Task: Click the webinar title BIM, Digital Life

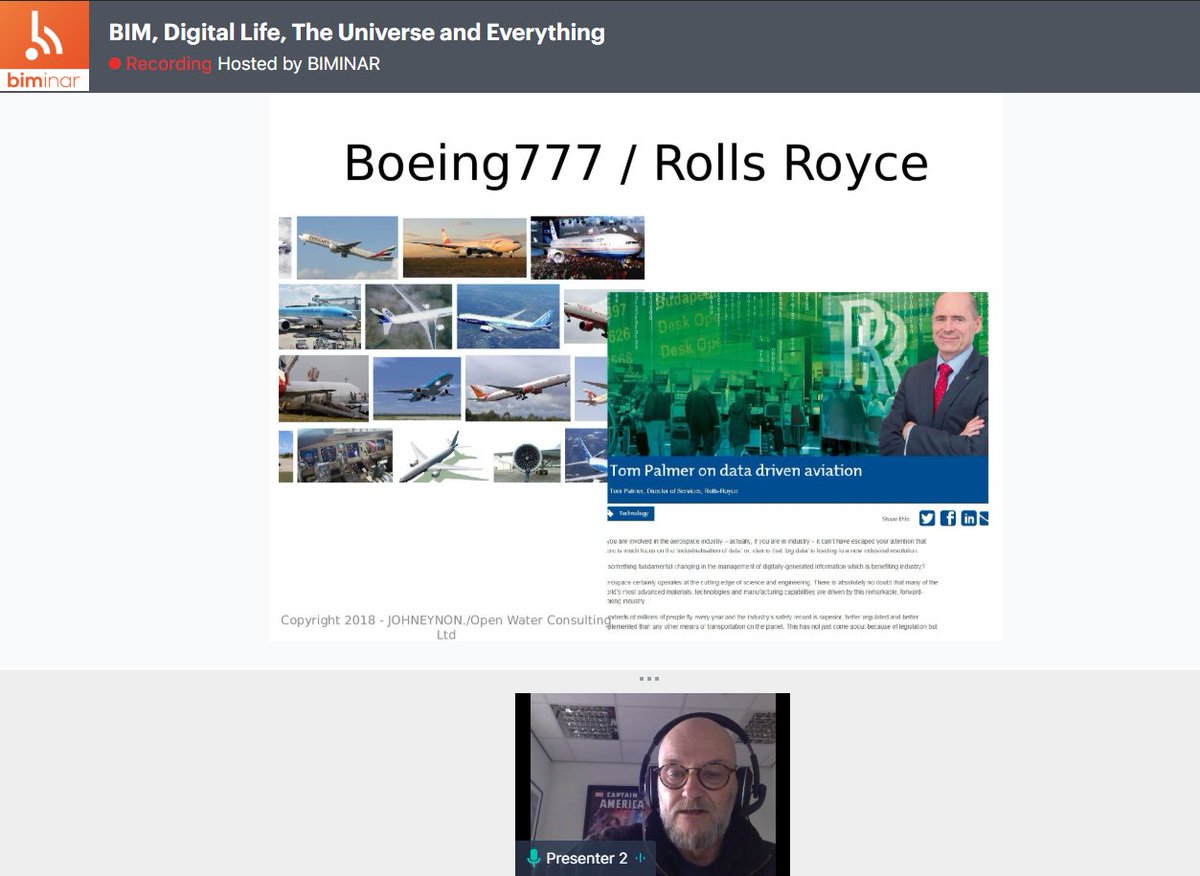Action: pyautogui.click(x=357, y=32)
